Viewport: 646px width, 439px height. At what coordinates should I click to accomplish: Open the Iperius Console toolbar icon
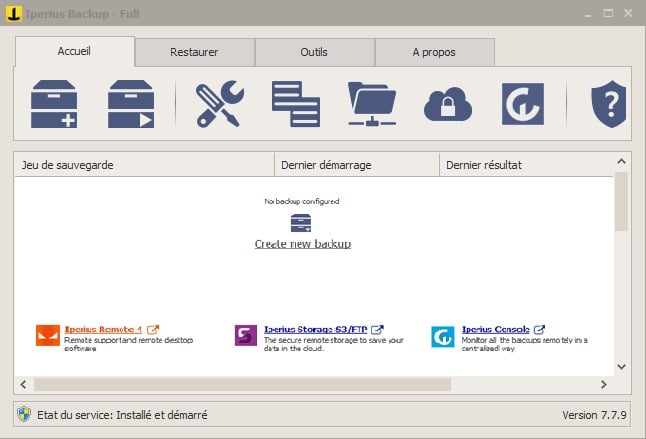tap(522, 104)
